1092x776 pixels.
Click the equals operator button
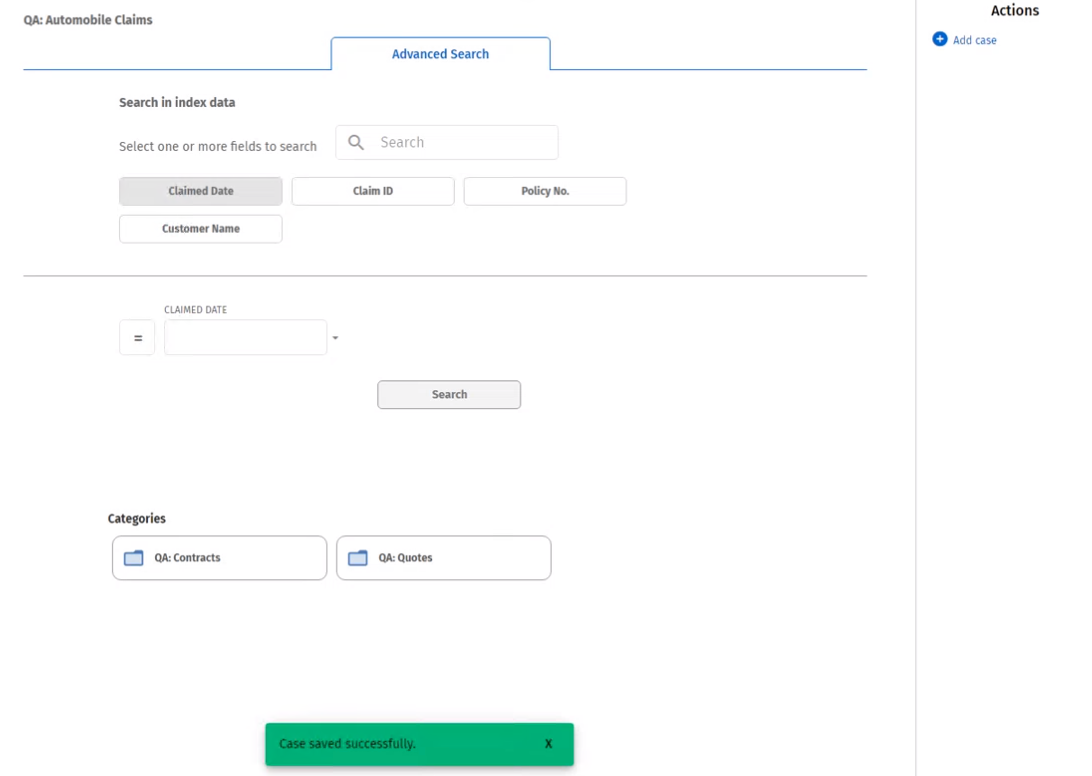tap(137, 338)
